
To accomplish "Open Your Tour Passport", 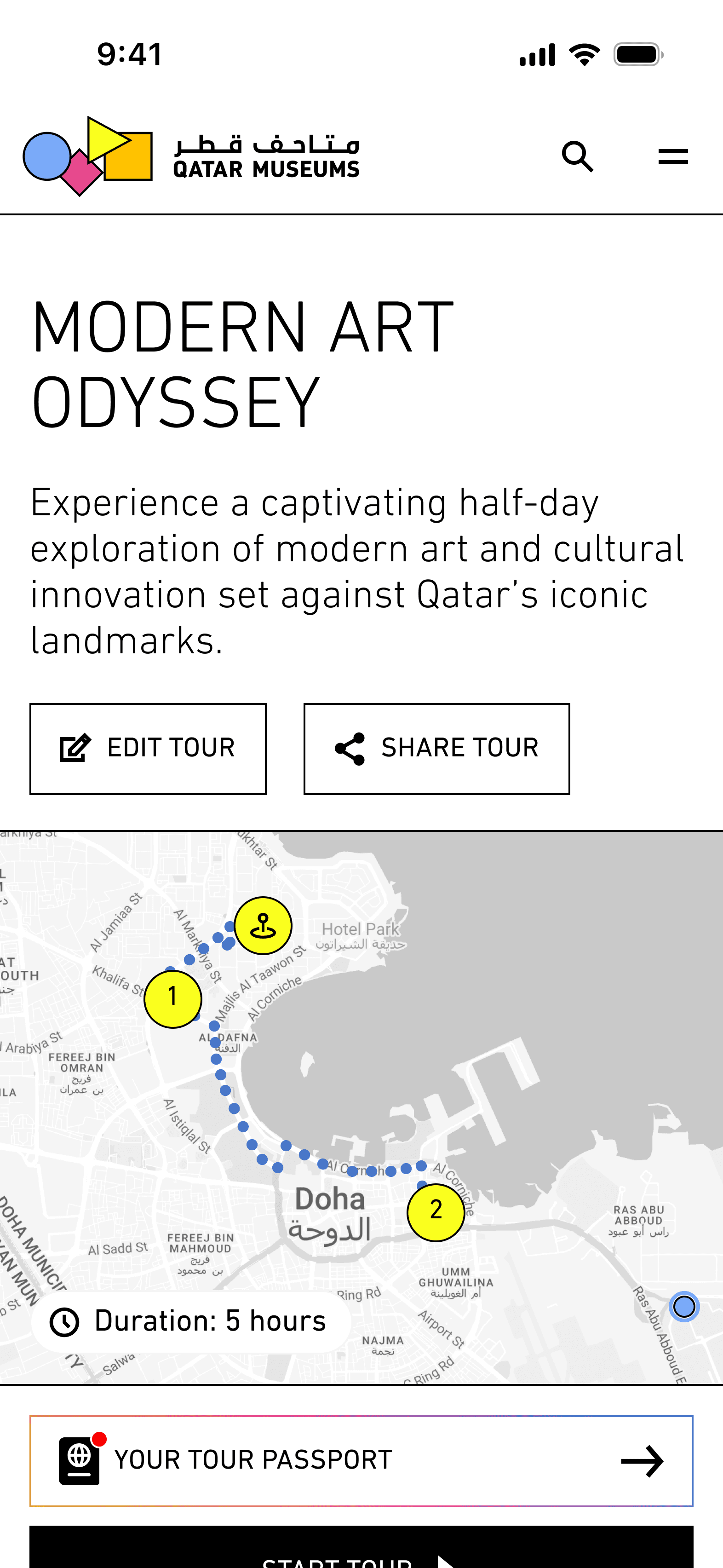I will (361, 1461).
